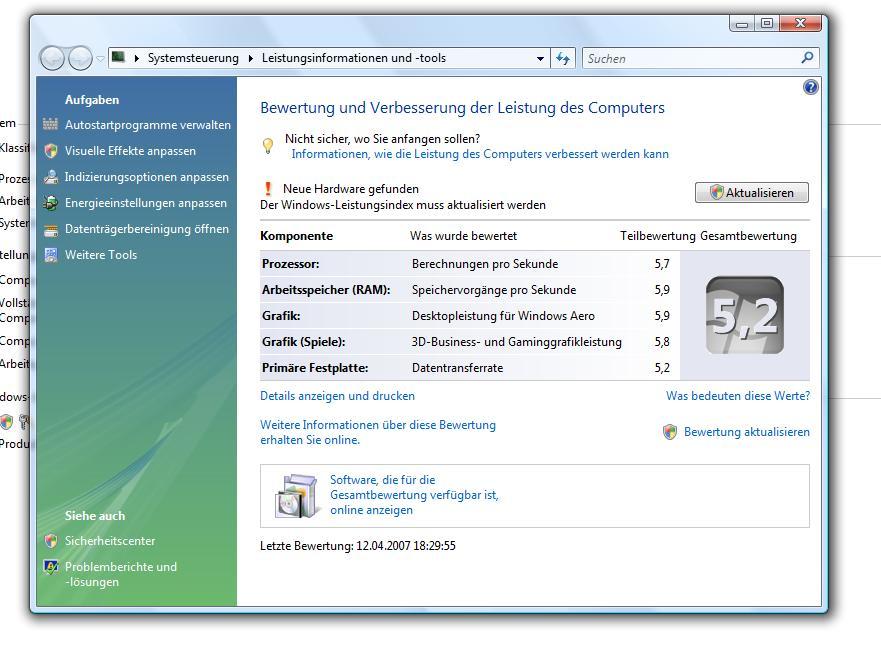Click the red exclamation warning icon

pyautogui.click(x=268, y=189)
